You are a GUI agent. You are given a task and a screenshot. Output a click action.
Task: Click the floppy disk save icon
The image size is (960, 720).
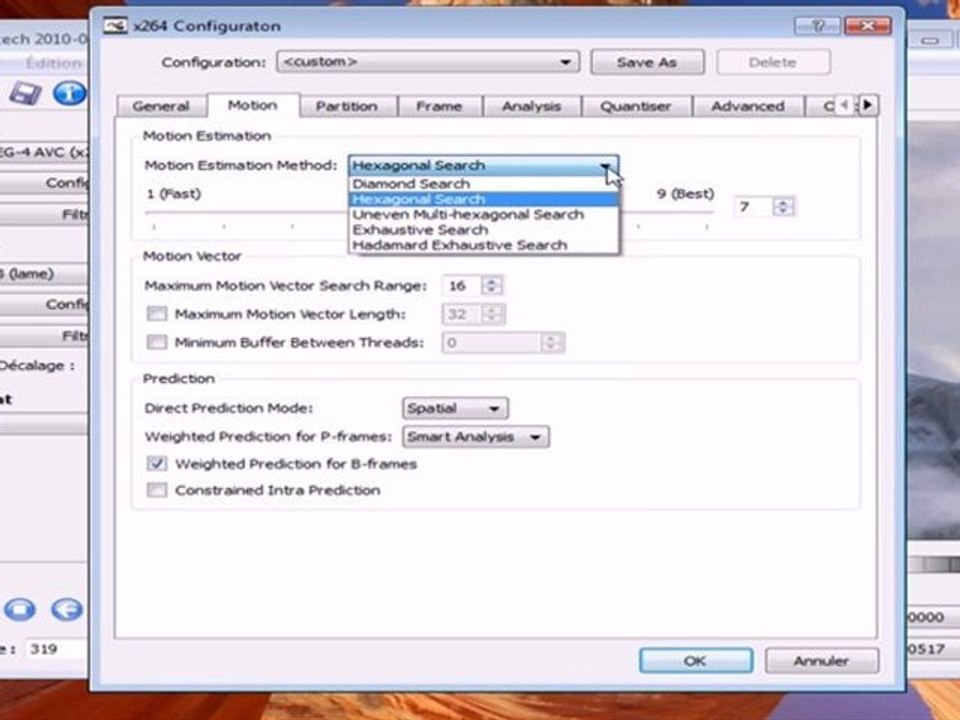(25, 94)
